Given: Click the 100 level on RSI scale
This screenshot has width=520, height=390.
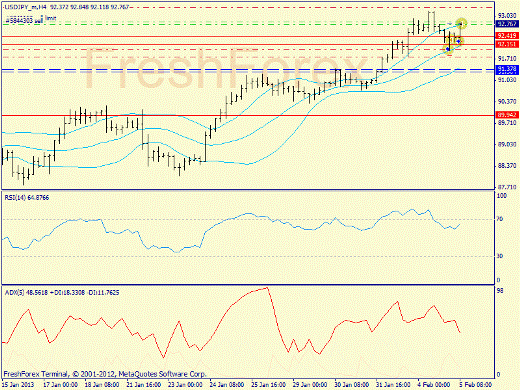Looking at the screenshot, I should pos(502,196).
